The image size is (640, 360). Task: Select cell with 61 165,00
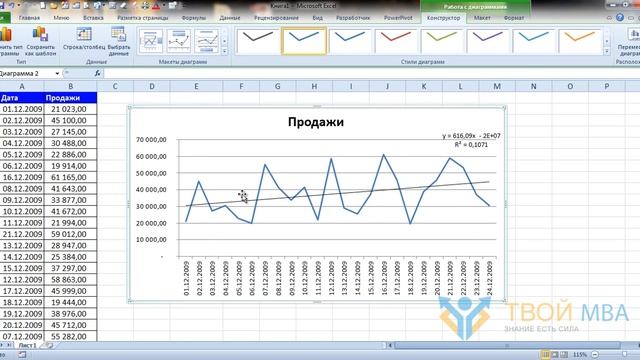[x=71, y=177]
